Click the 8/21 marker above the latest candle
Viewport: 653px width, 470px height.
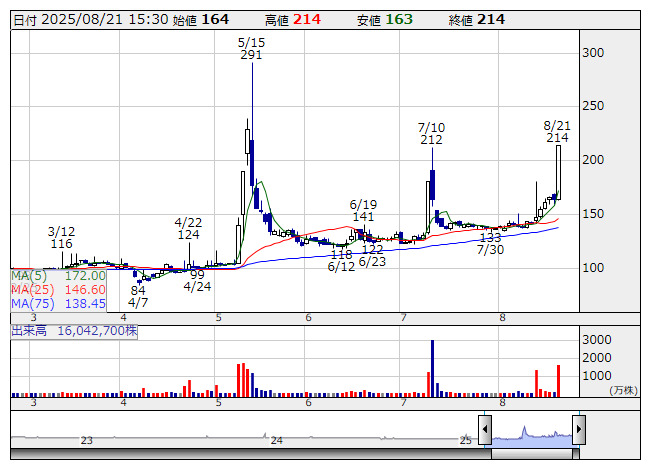[x=557, y=131]
